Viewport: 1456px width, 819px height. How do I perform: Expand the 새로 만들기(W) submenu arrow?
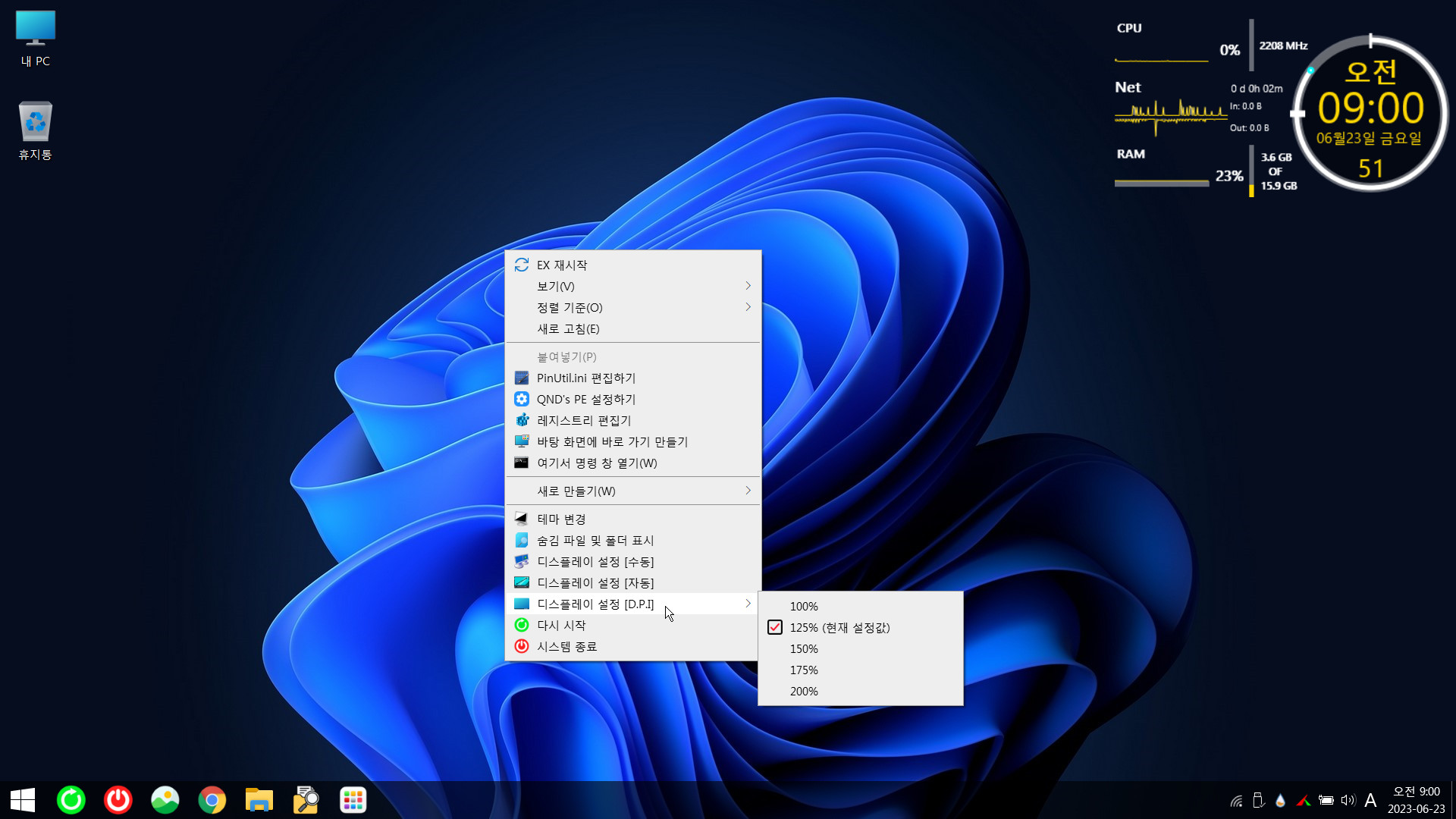tap(748, 491)
